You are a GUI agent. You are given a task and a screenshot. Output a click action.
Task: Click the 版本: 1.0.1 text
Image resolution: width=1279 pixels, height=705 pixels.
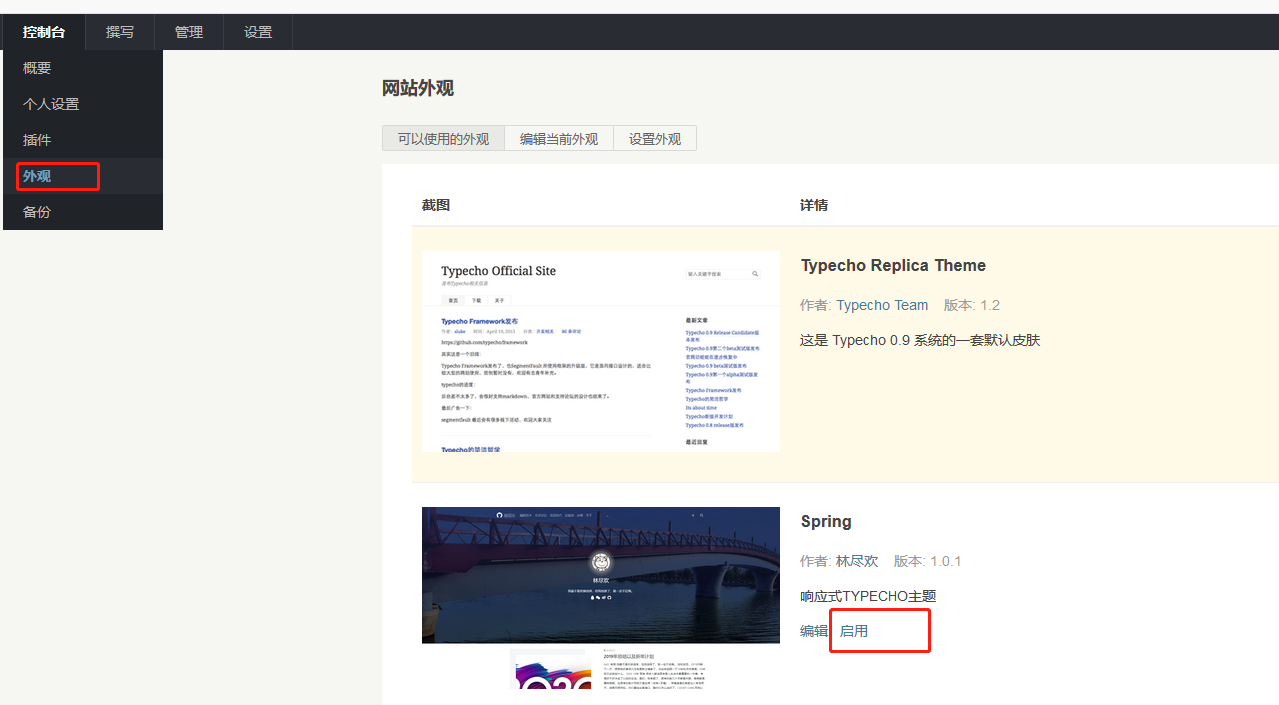[x=927, y=561]
